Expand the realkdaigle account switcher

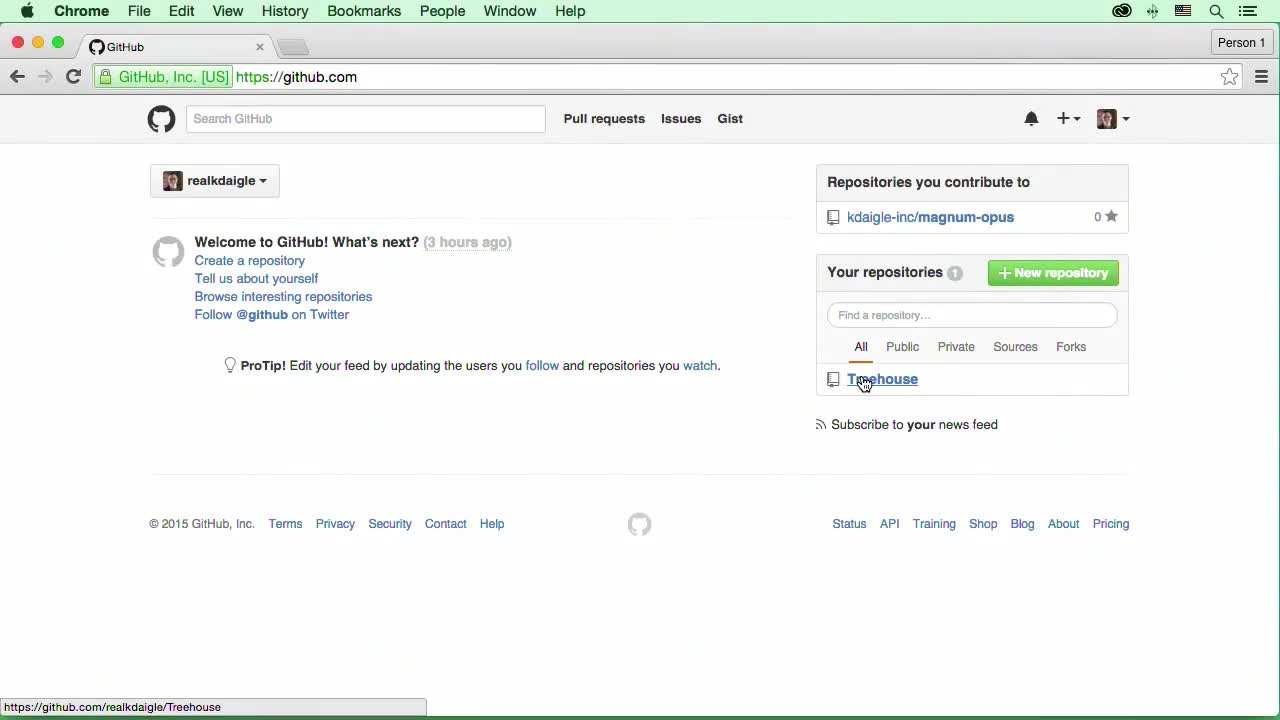pos(215,181)
